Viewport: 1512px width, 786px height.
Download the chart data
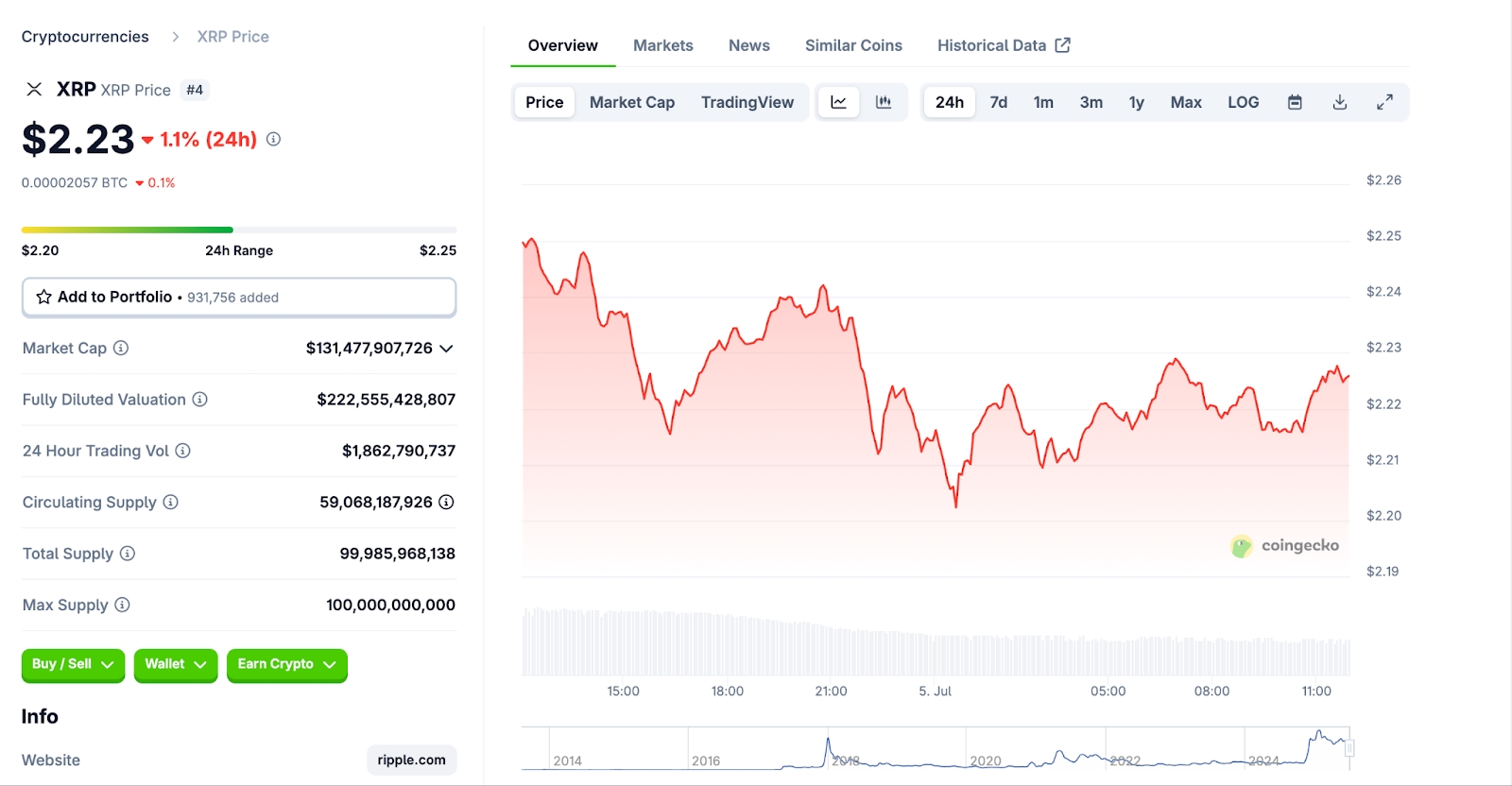pos(1340,102)
